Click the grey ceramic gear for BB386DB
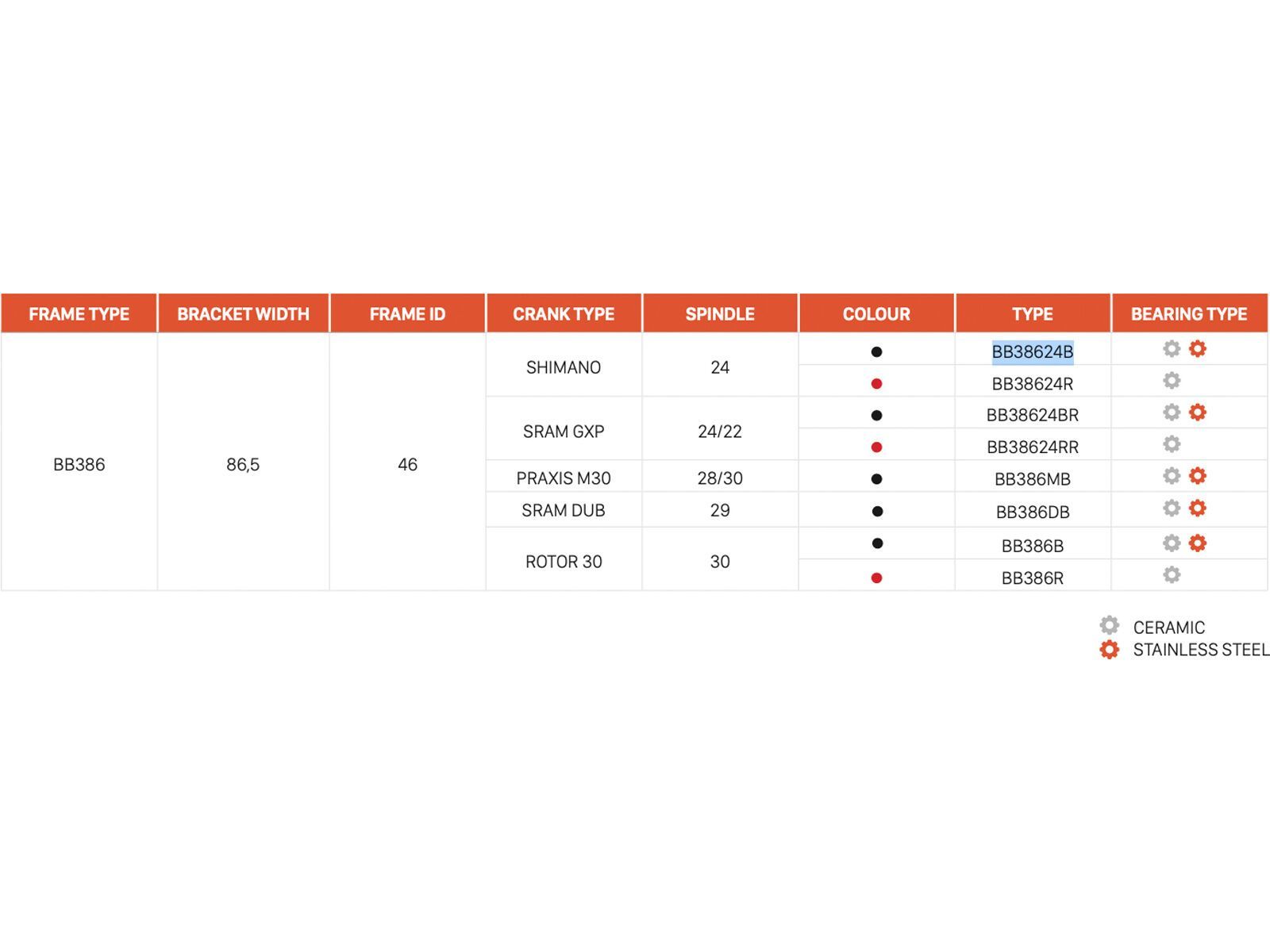 1172,509
